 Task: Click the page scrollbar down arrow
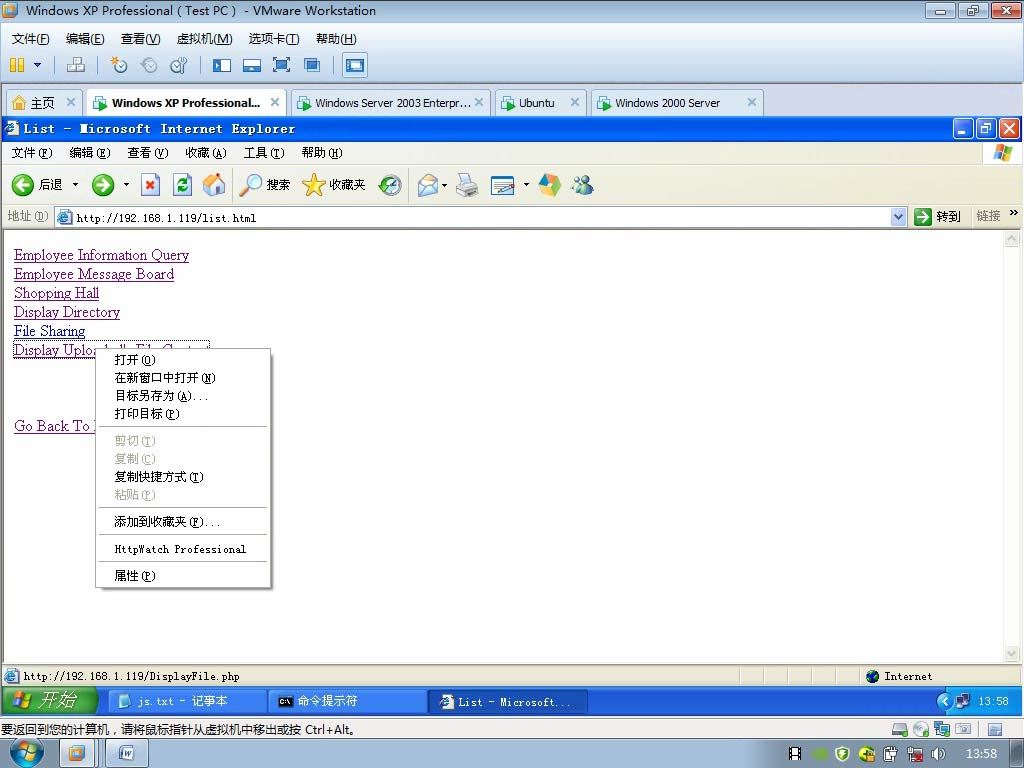coord(1011,653)
